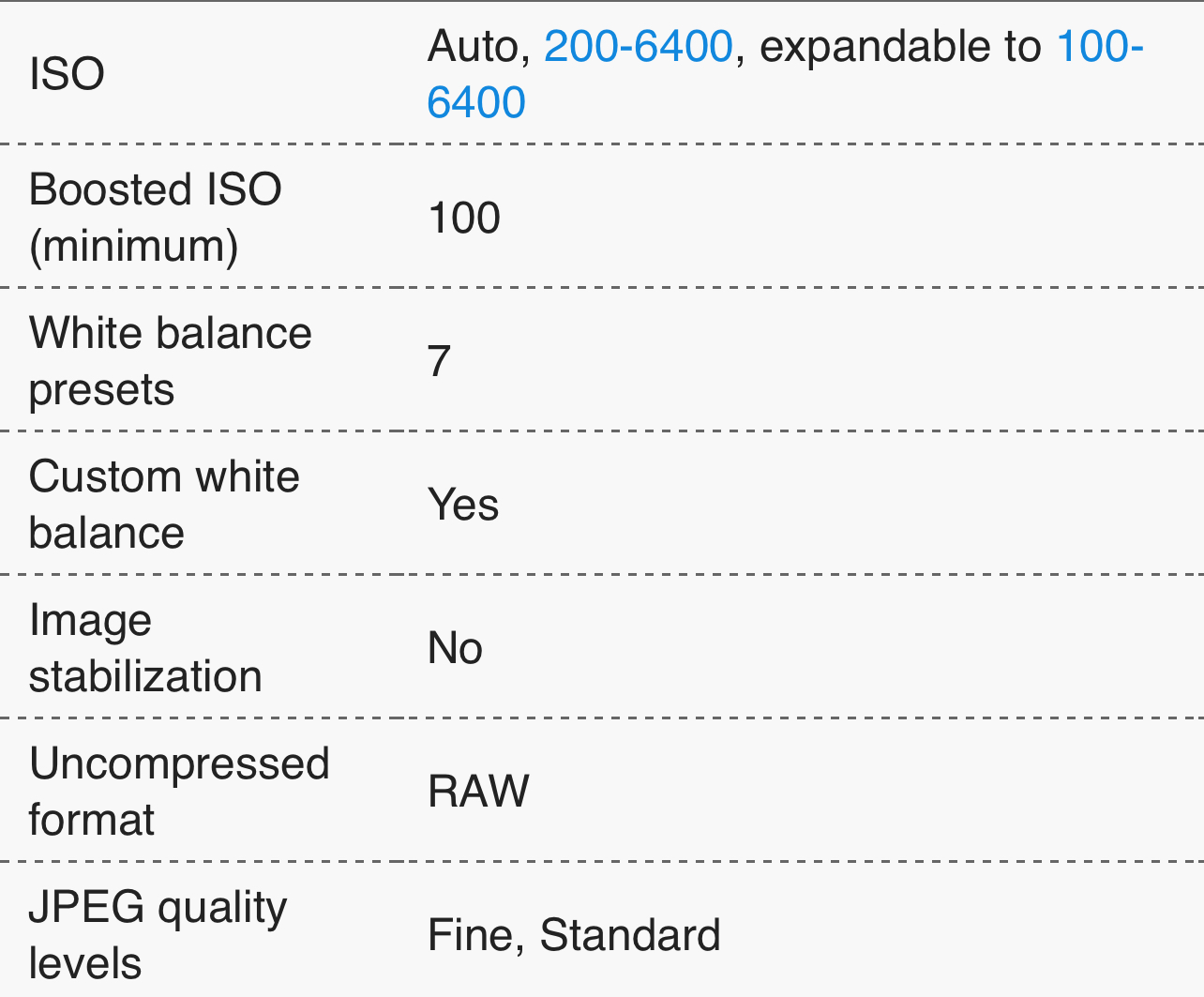Click the 'expandable to' text
The width and height of the screenshot is (1204, 997).
900,47
